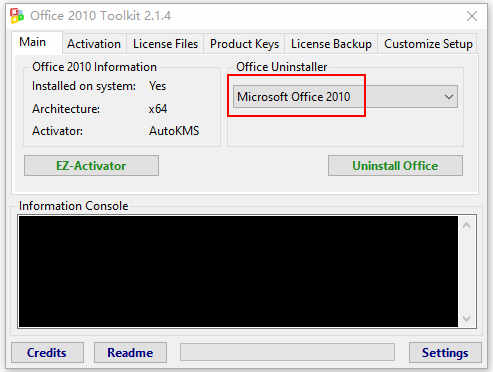Open the Activation tab
This screenshot has width=493, height=372.
[94, 44]
